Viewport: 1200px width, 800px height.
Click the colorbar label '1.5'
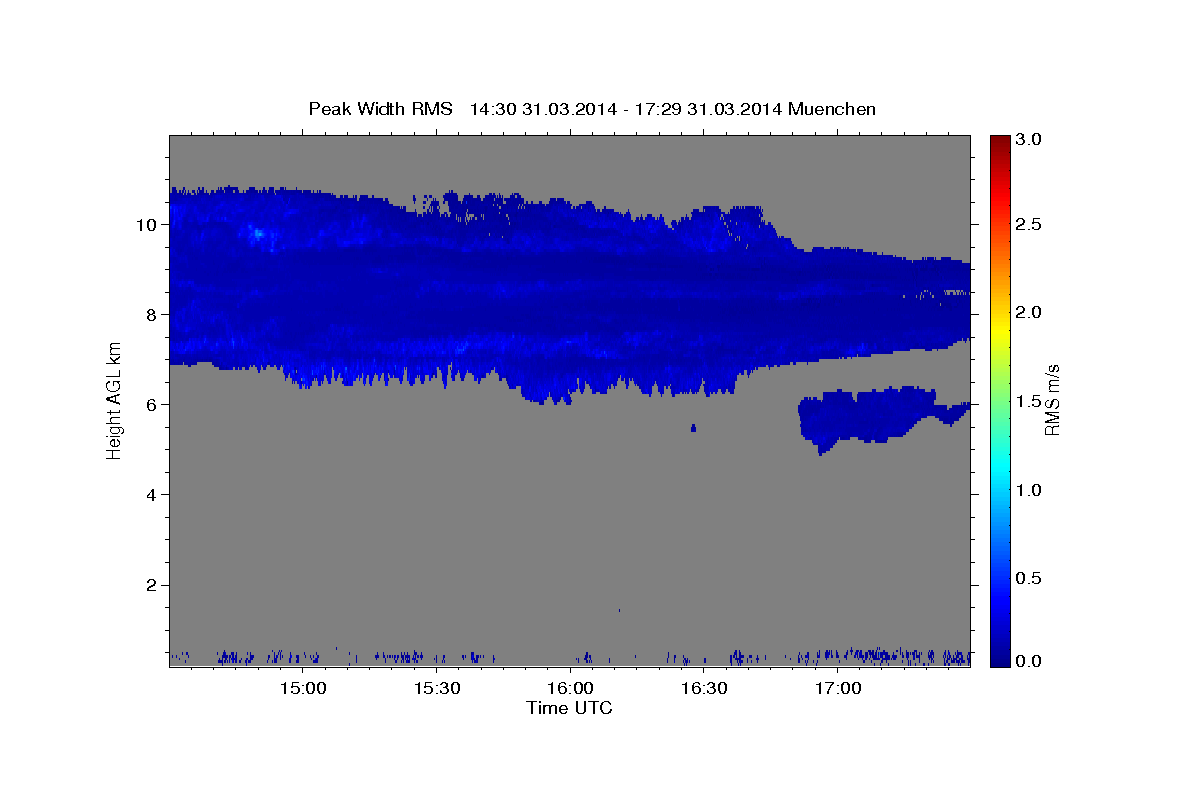coord(1029,401)
